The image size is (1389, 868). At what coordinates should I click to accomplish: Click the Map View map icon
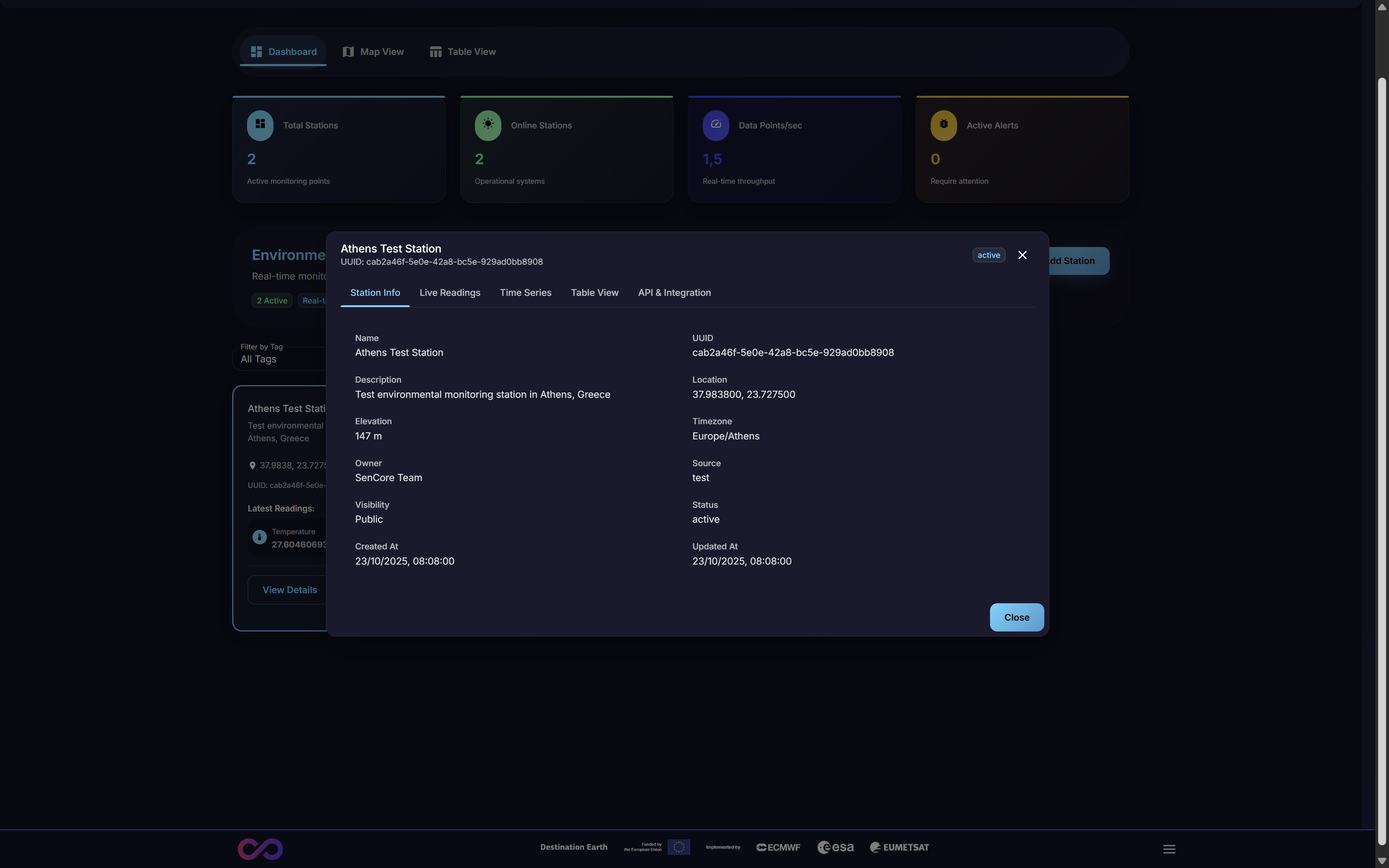click(x=348, y=52)
